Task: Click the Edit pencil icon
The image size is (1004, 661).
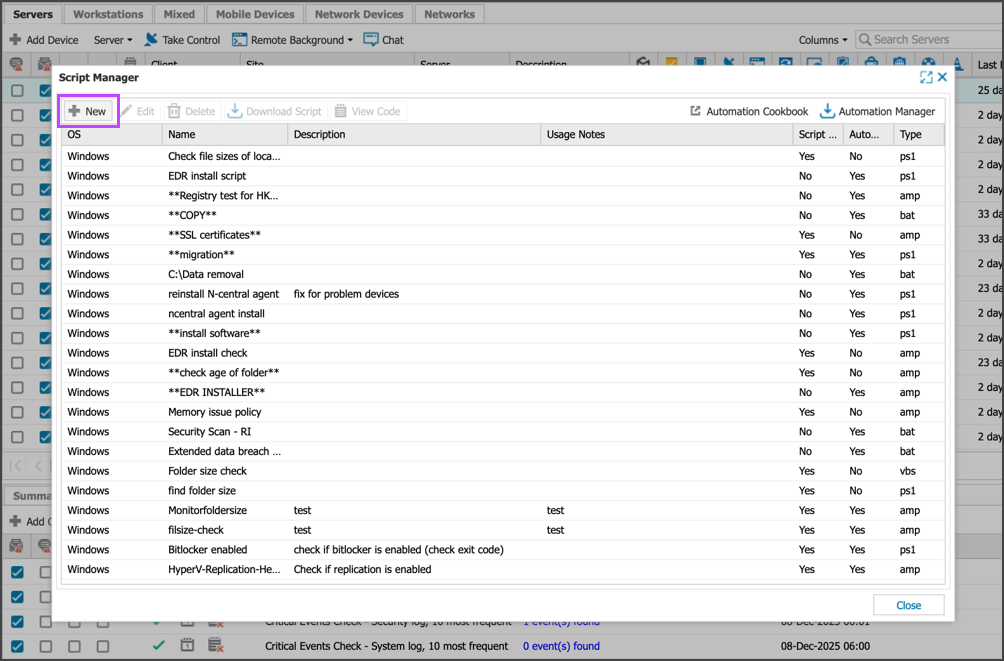Action: pos(127,111)
